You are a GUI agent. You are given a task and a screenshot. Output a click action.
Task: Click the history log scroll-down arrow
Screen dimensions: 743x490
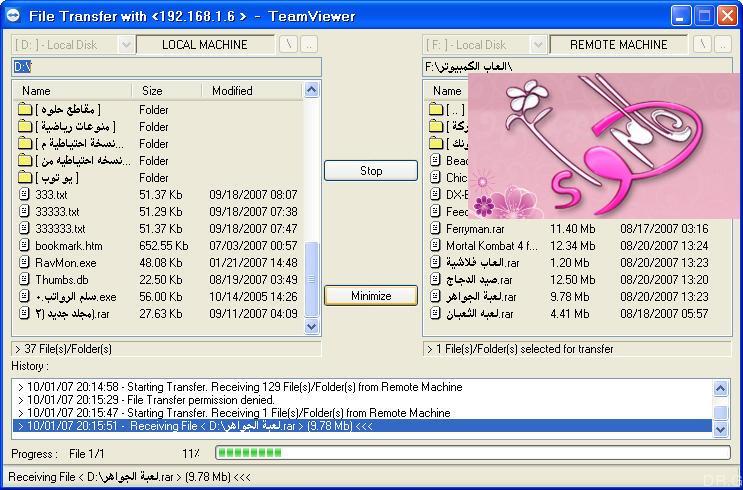pos(720,429)
